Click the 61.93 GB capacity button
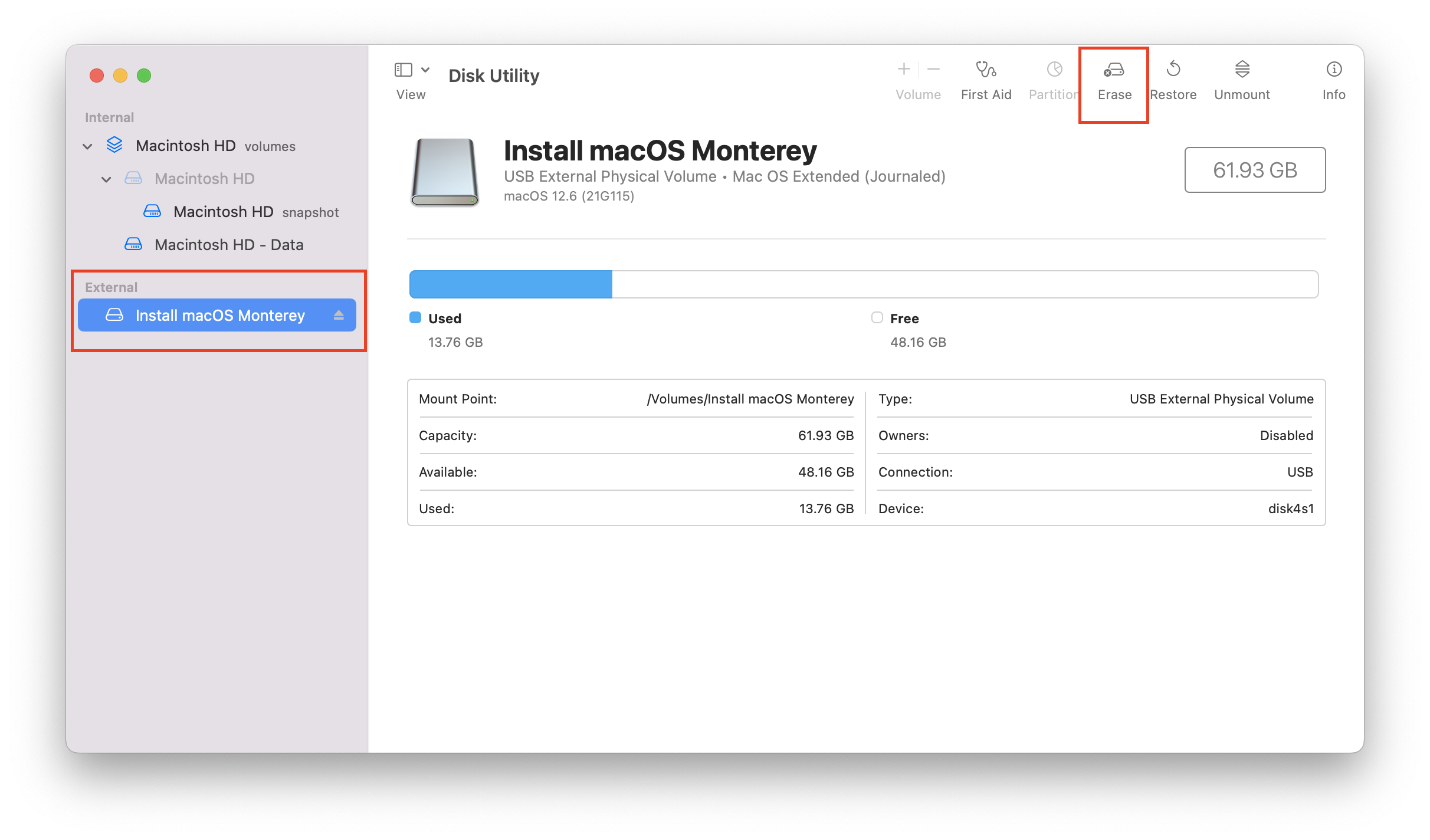The width and height of the screenshot is (1430, 840). [x=1255, y=170]
